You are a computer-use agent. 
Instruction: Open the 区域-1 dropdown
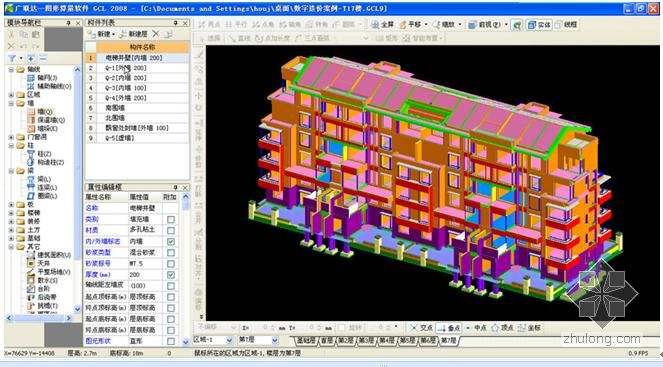pyautogui.click(x=229, y=340)
